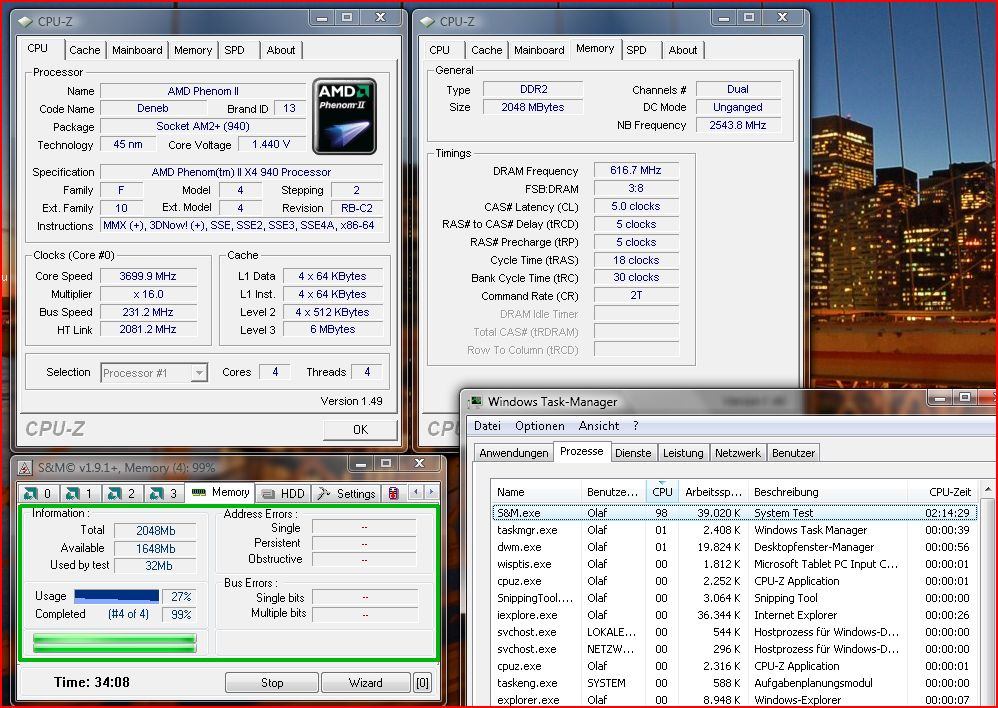Click the Wizard button in S&M
Screen dimensions: 998x708
365,683
